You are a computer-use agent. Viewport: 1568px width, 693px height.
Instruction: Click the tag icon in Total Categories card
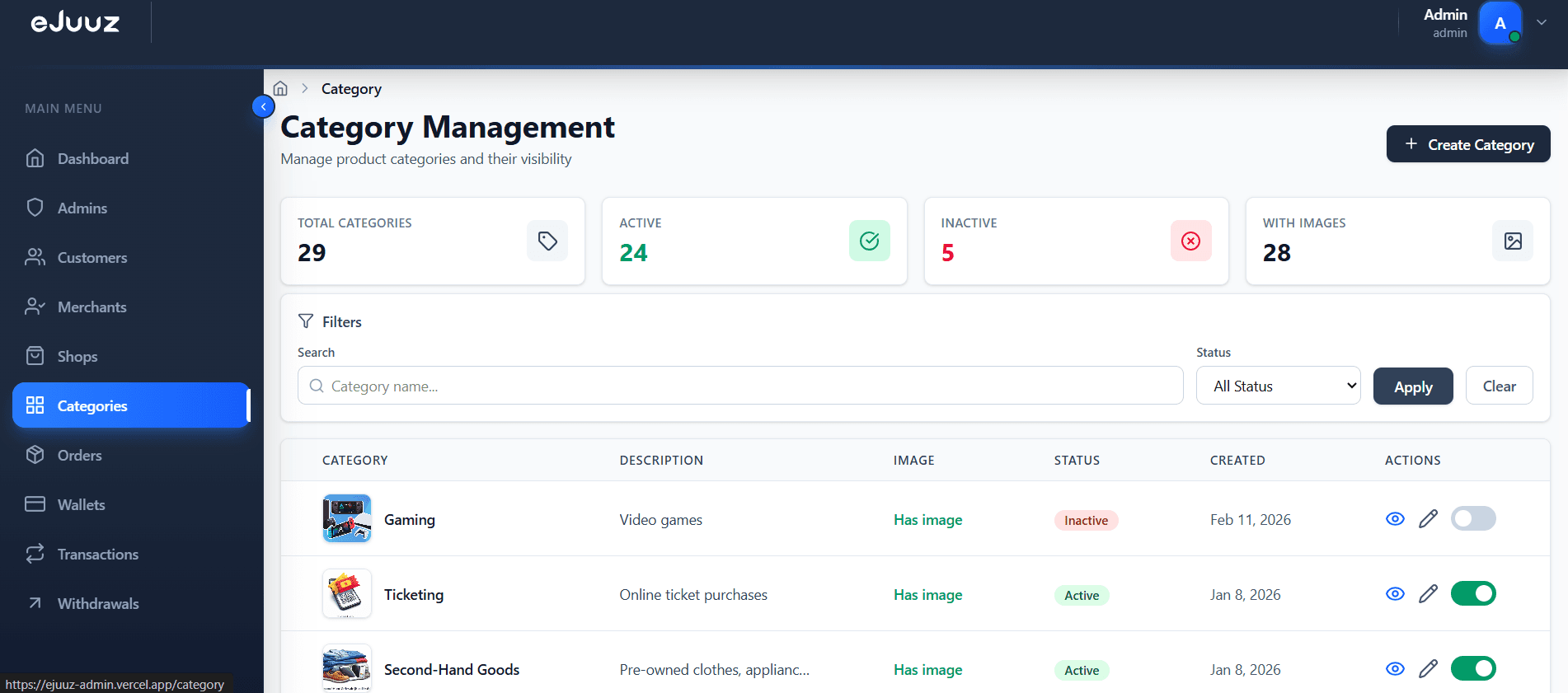pyautogui.click(x=547, y=241)
